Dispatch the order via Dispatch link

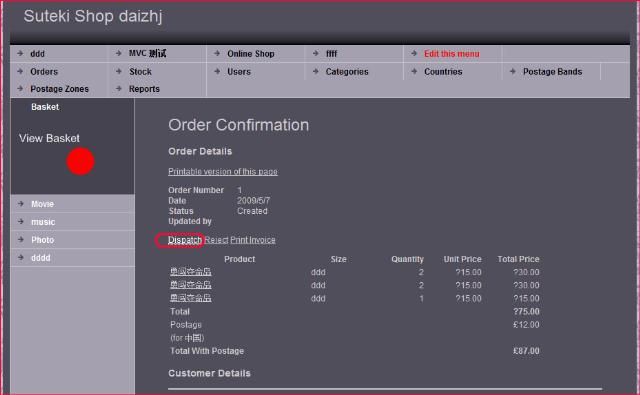coord(185,240)
